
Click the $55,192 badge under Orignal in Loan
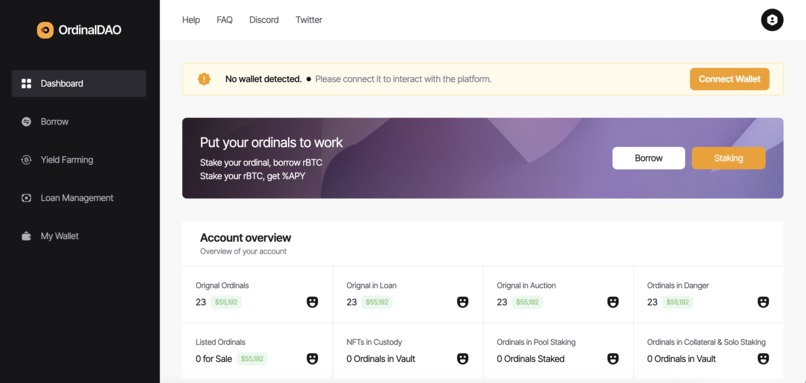tap(377, 302)
